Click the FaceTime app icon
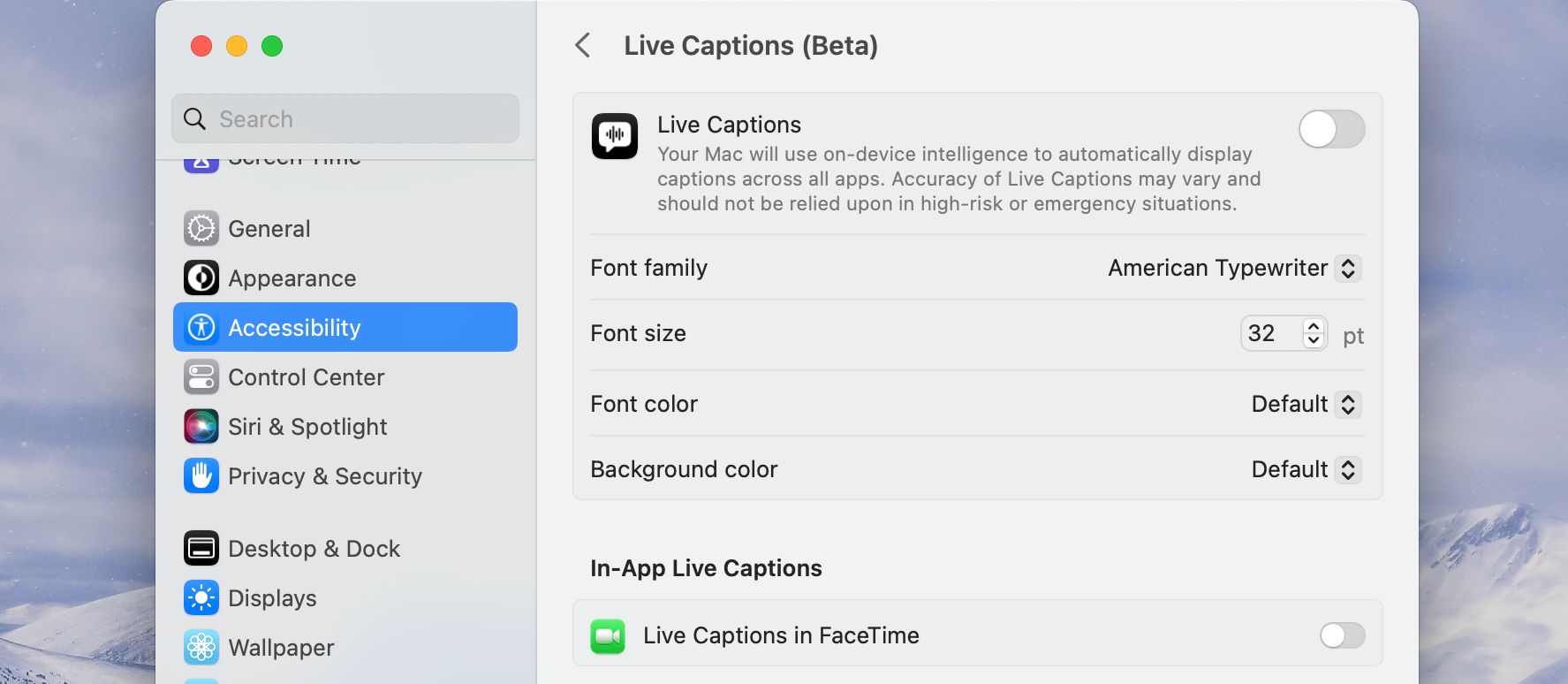Image resolution: width=1568 pixels, height=684 pixels. pos(608,636)
